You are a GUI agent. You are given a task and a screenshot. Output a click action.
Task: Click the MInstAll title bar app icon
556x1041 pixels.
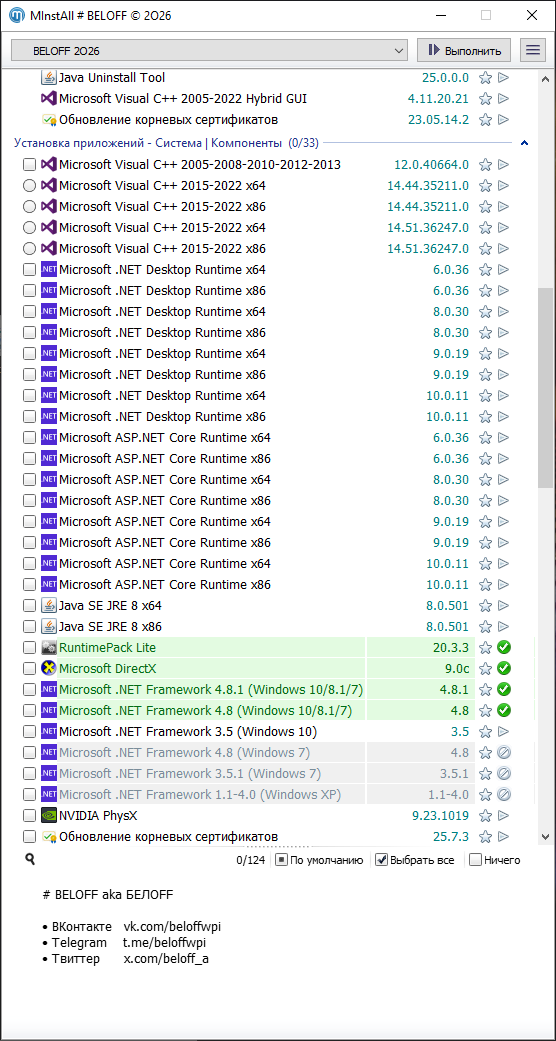coord(17,16)
